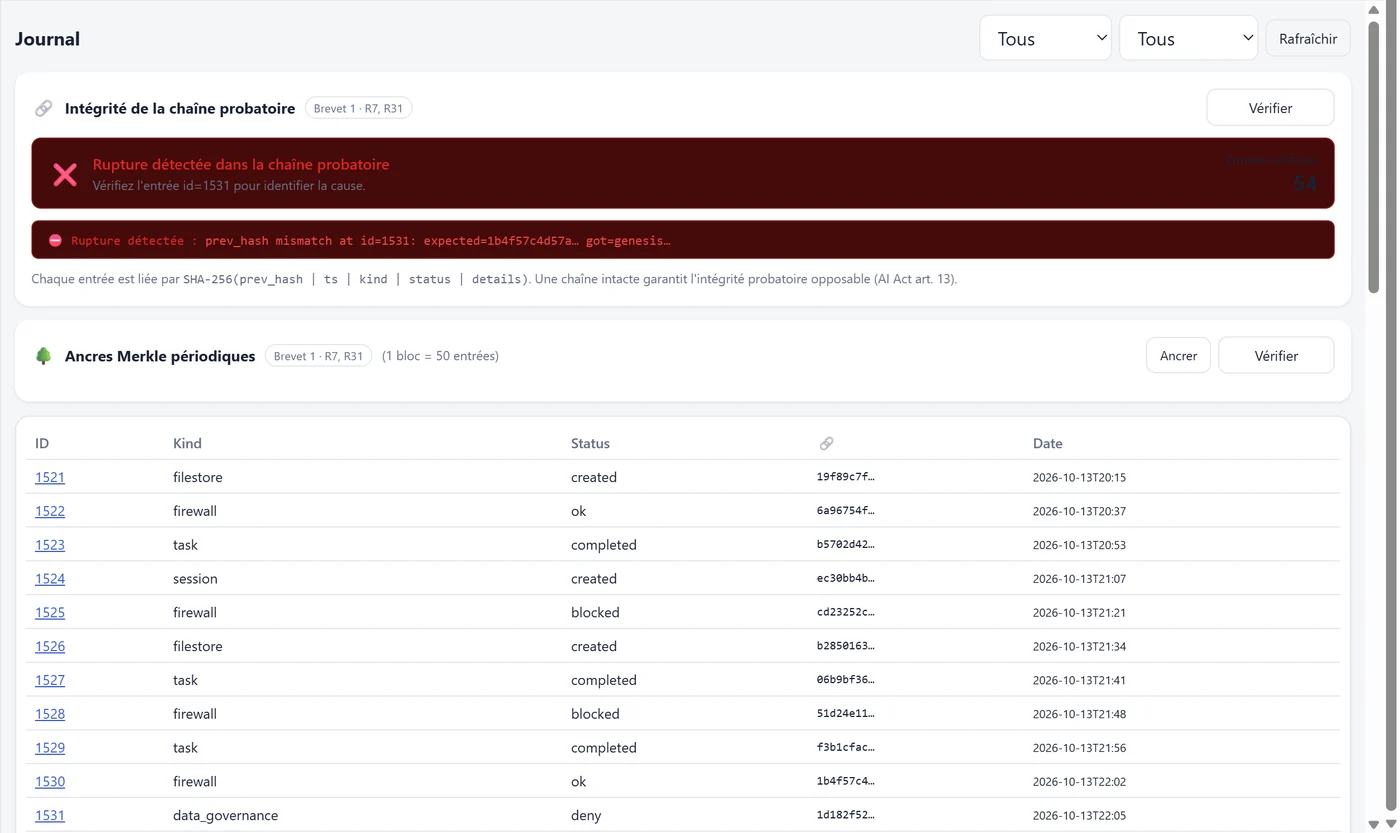The height and width of the screenshot is (833, 1400).
Task: Click the Status column header
Action: (x=590, y=443)
